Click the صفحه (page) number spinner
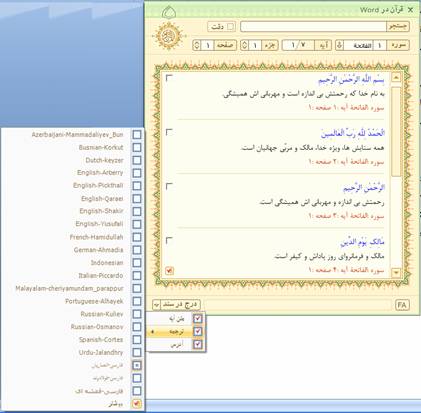The image size is (421, 413). [x=197, y=45]
